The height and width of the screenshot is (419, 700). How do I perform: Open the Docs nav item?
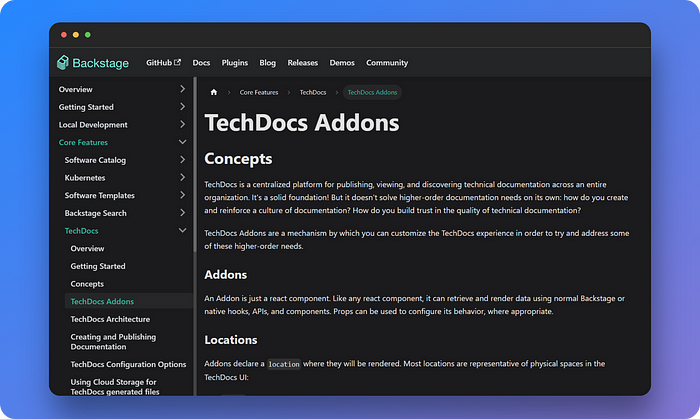point(201,63)
